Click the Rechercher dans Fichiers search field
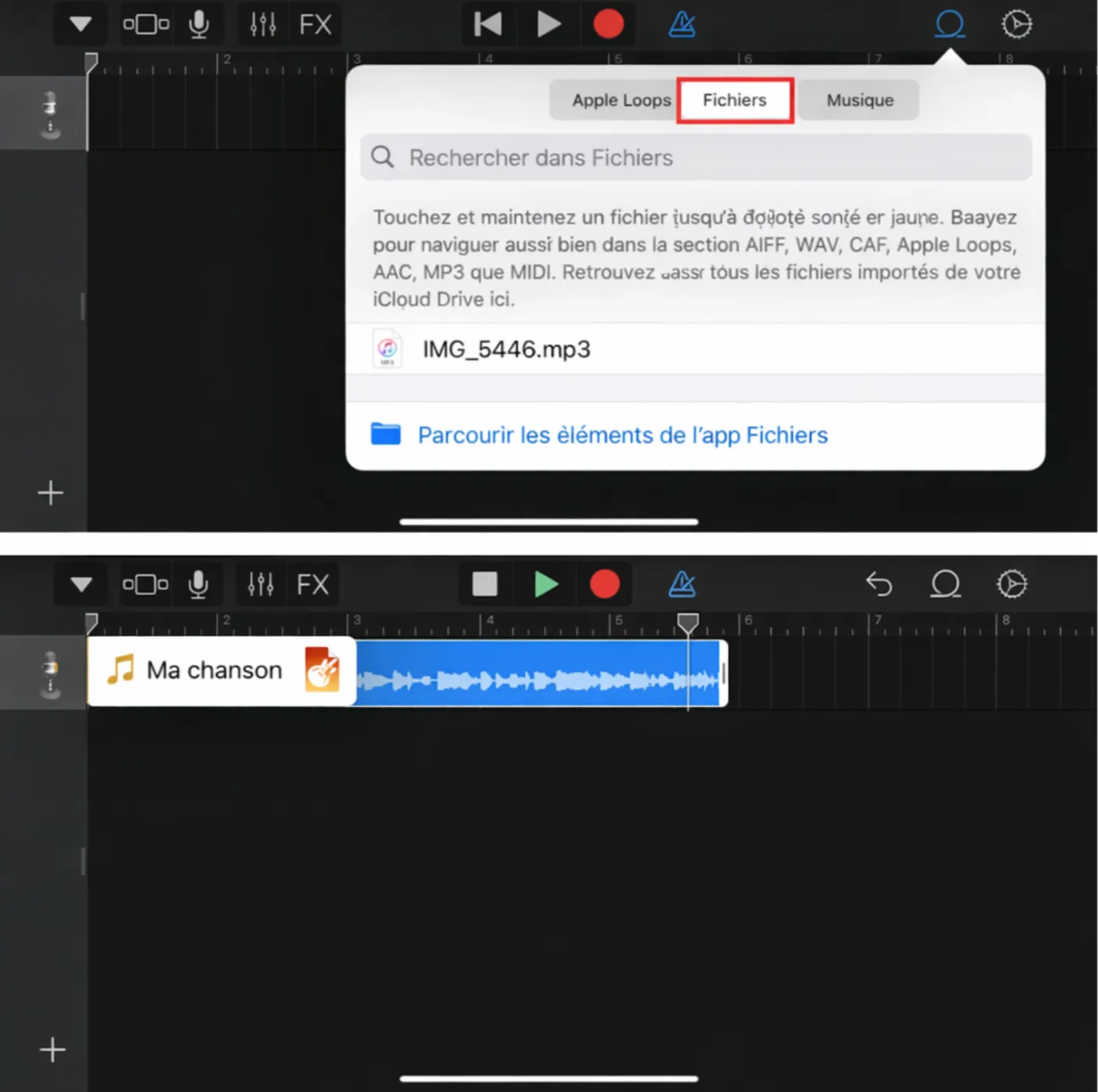This screenshot has width=1098, height=1092. click(x=696, y=158)
